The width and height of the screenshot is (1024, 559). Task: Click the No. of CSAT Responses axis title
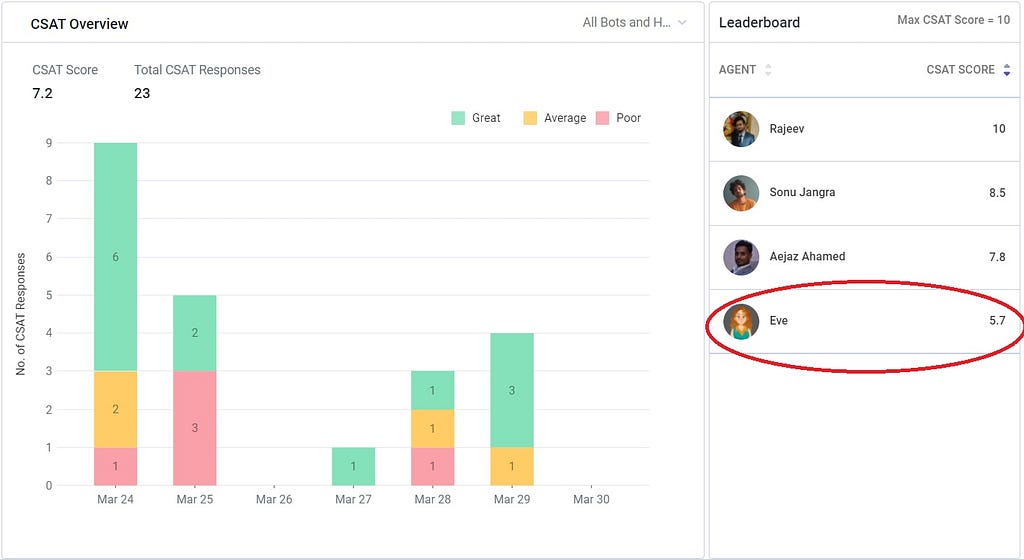[21, 314]
